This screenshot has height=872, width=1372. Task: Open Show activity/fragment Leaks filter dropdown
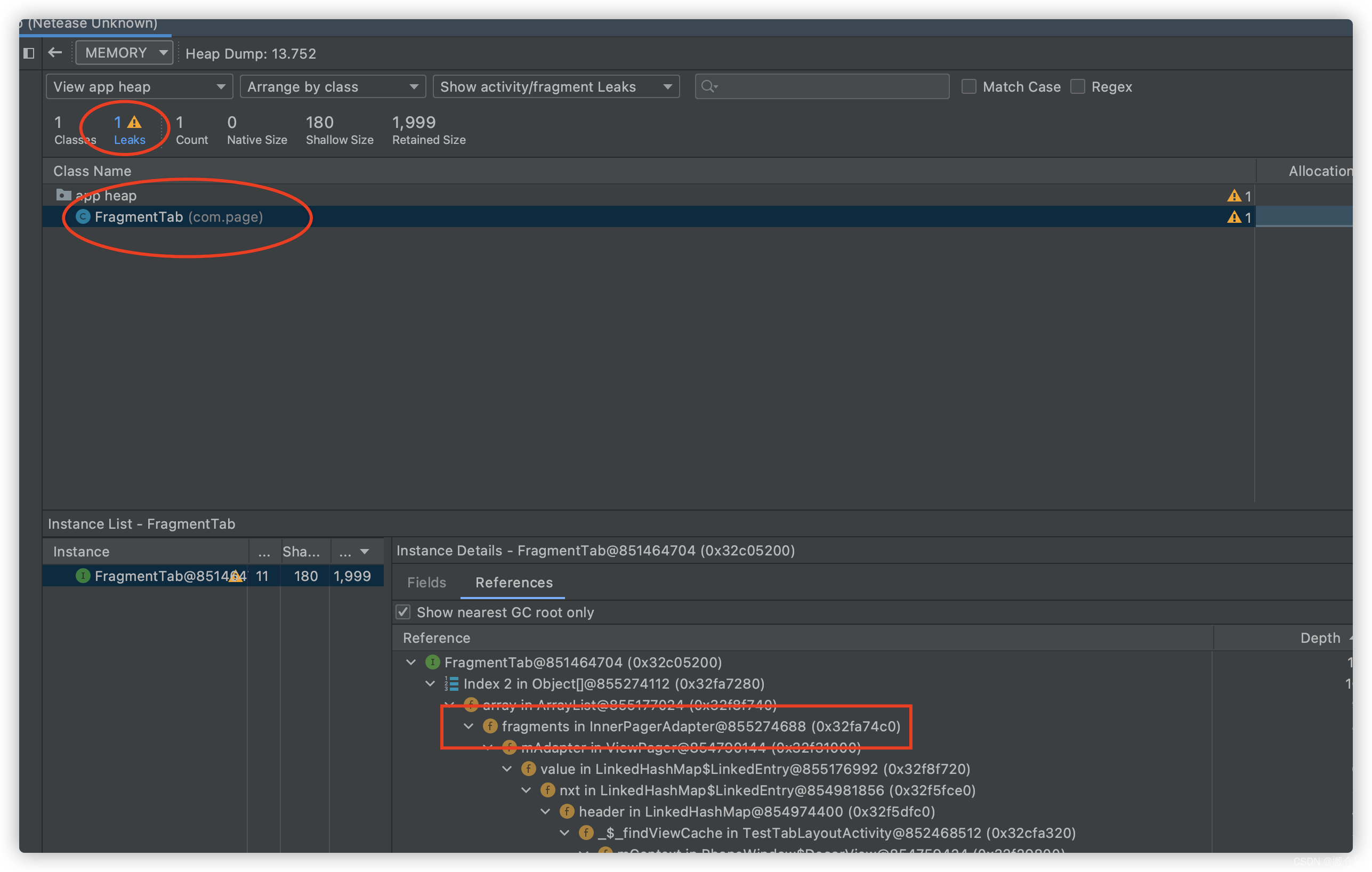tap(555, 87)
